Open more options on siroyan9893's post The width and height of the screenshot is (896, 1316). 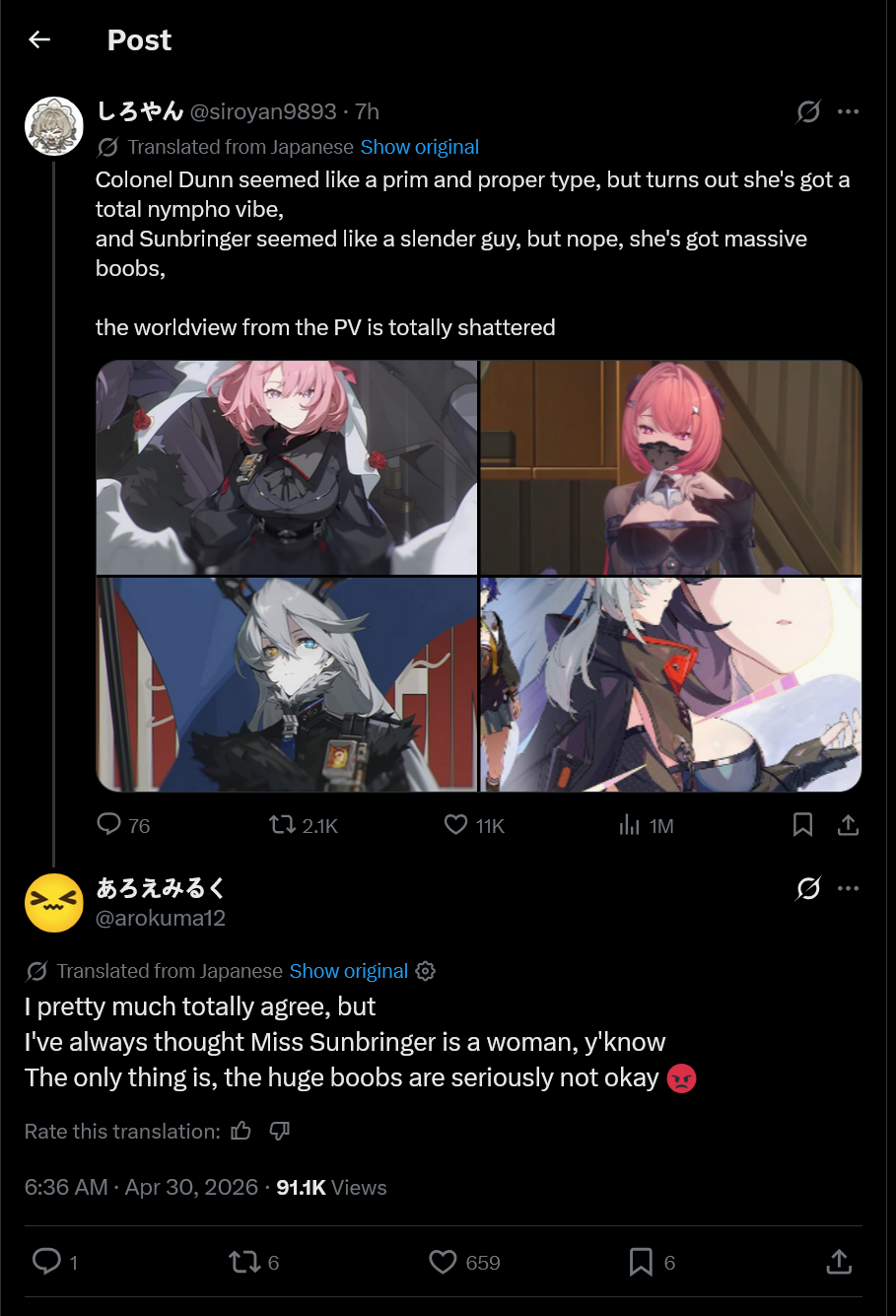849,111
